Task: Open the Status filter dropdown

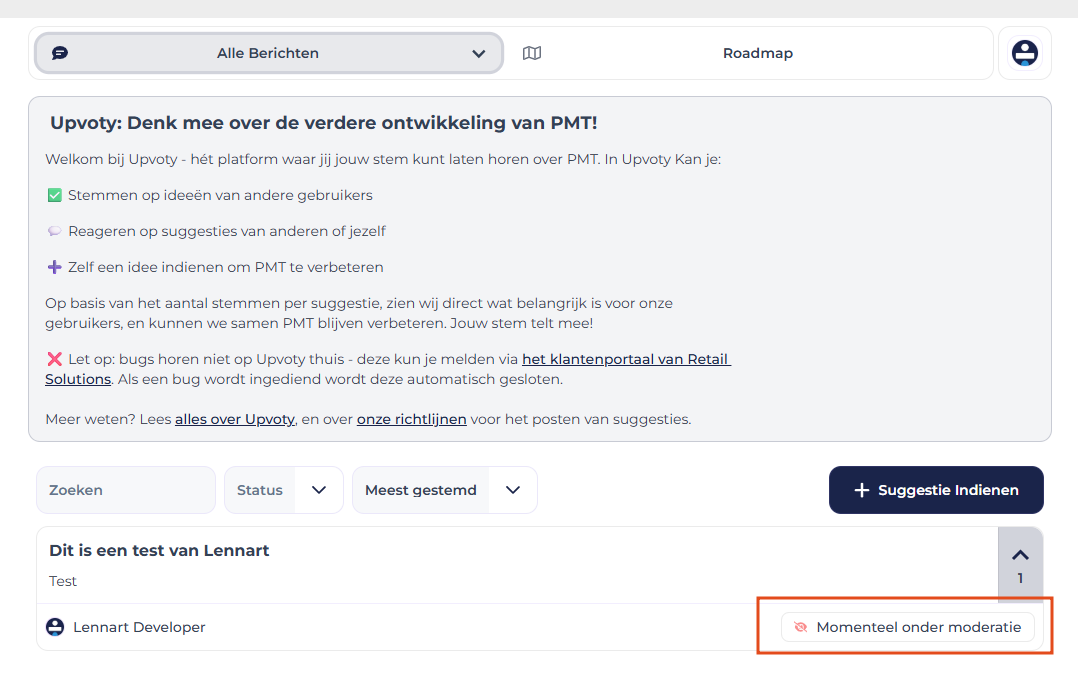Action: [283, 490]
